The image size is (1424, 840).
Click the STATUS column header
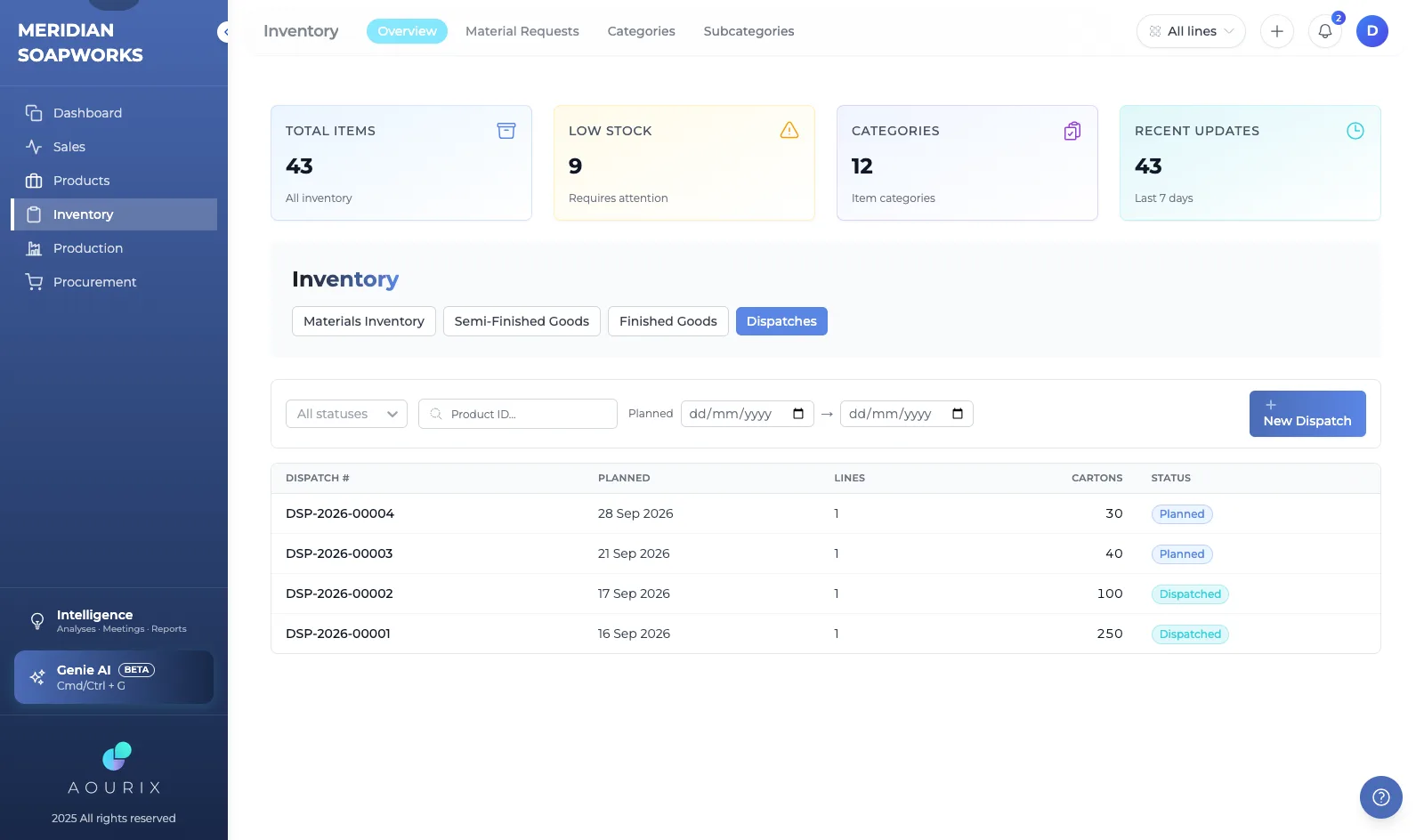[1171, 478]
